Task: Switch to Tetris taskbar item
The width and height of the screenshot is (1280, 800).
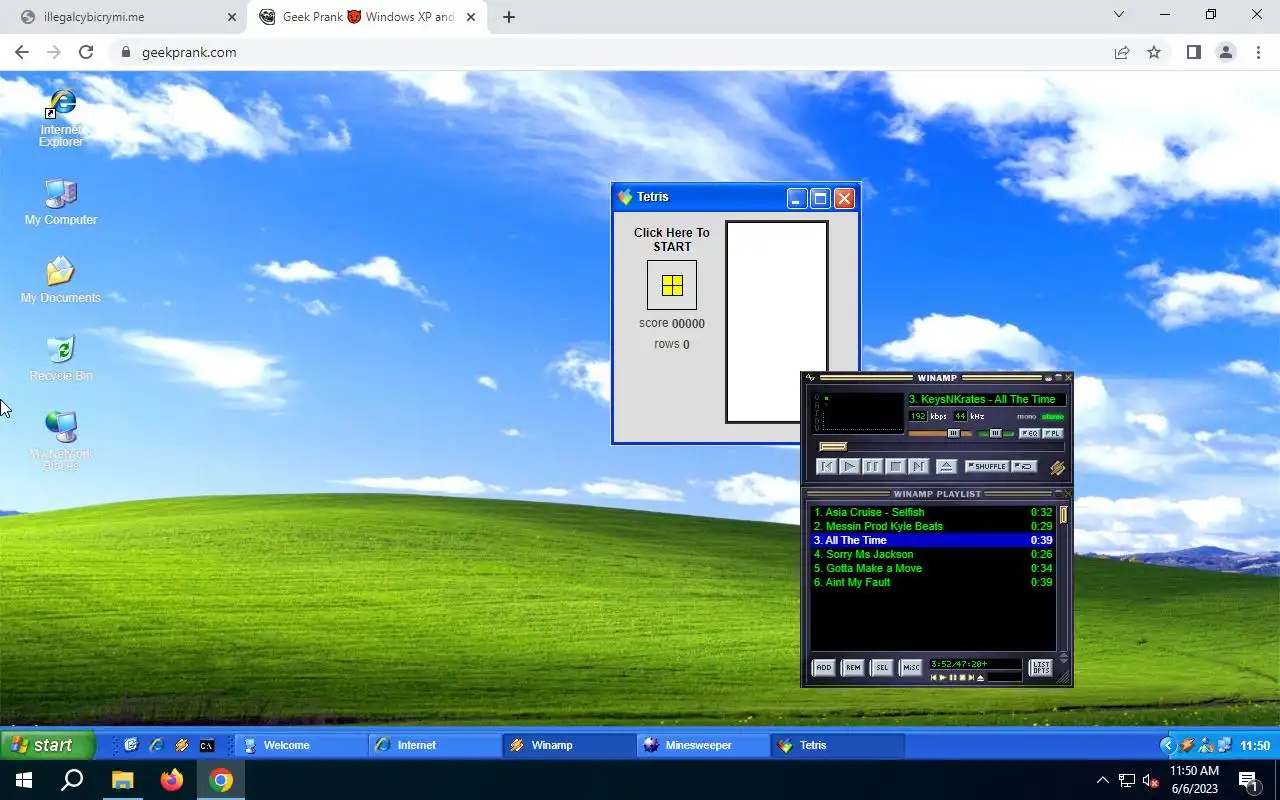Action: tap(837, 745)
